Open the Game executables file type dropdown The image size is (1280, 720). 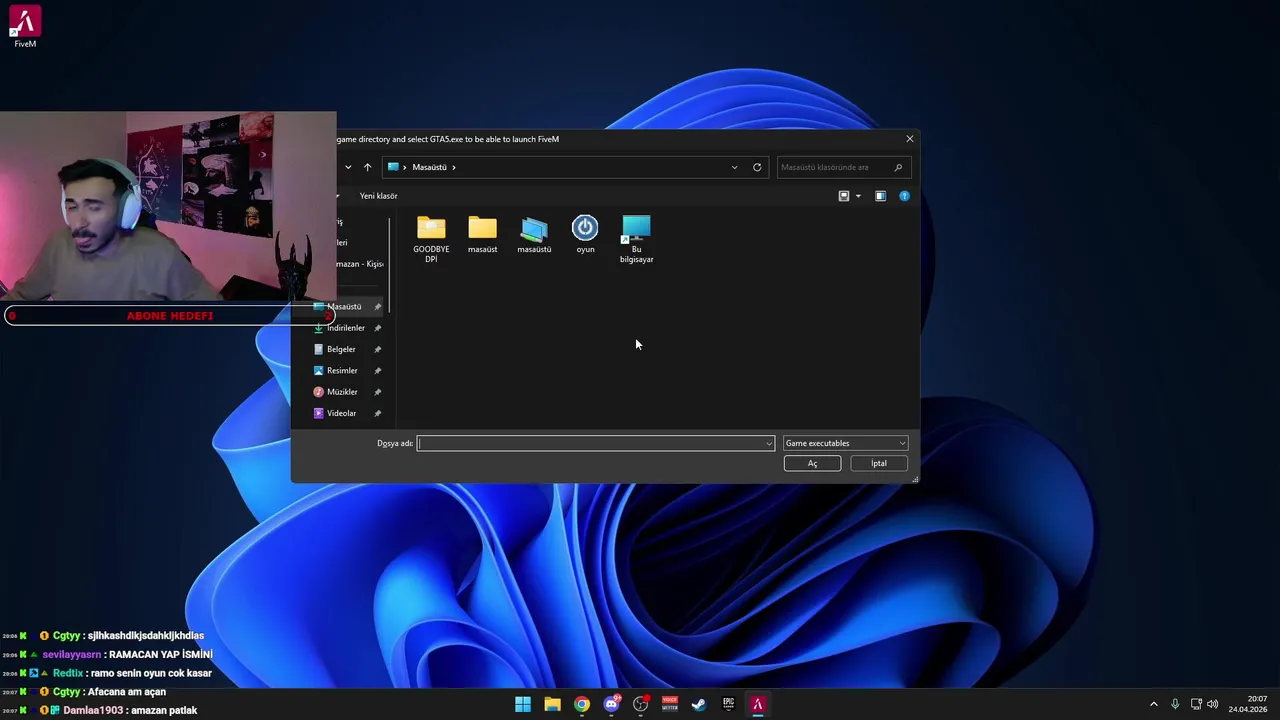845,443
